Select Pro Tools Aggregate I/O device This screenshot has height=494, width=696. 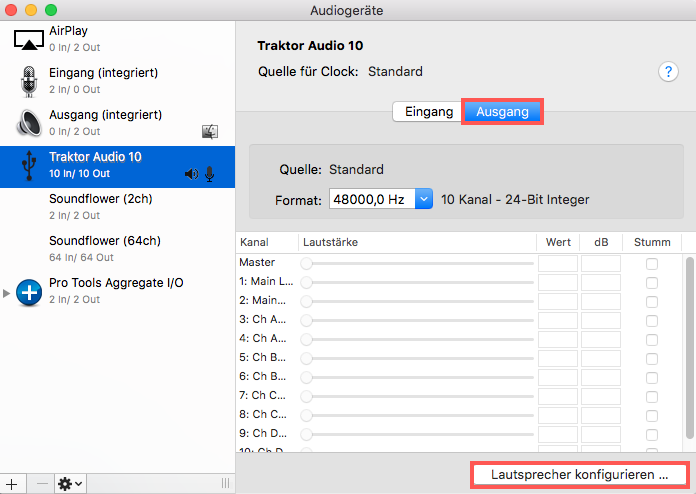coord(117,291)
